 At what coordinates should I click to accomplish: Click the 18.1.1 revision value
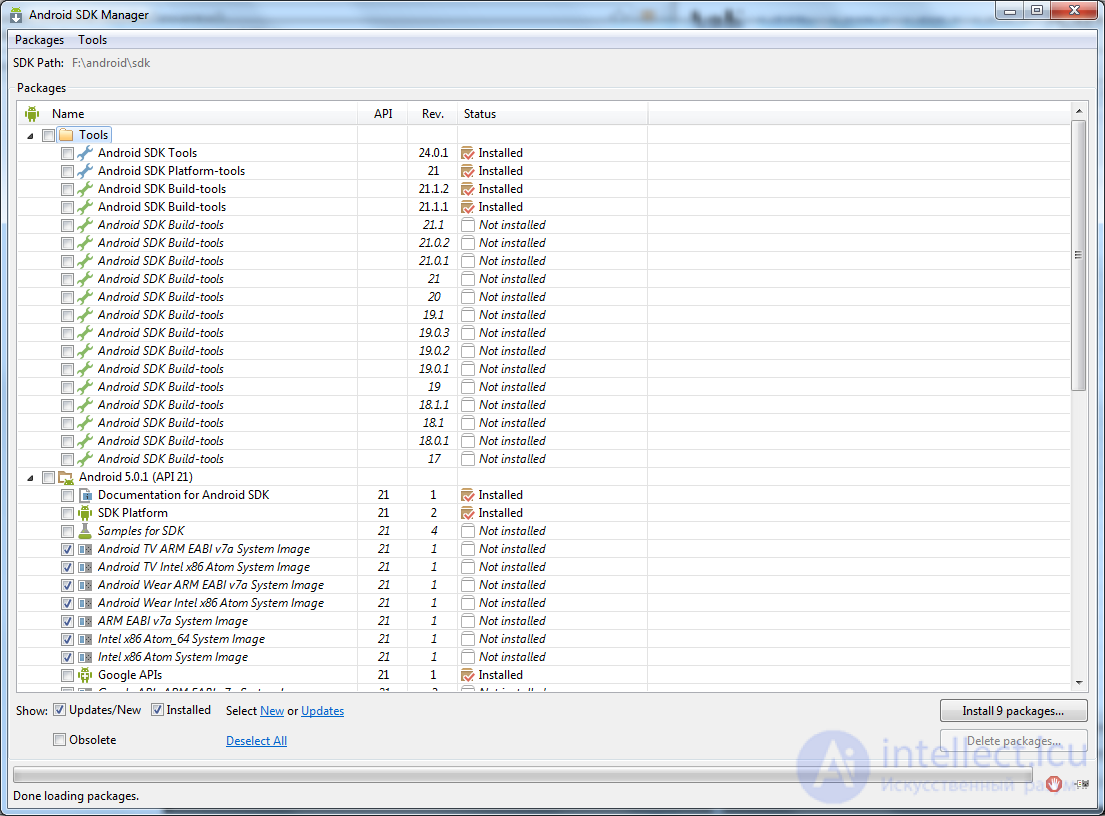click(x=433, y=404)
